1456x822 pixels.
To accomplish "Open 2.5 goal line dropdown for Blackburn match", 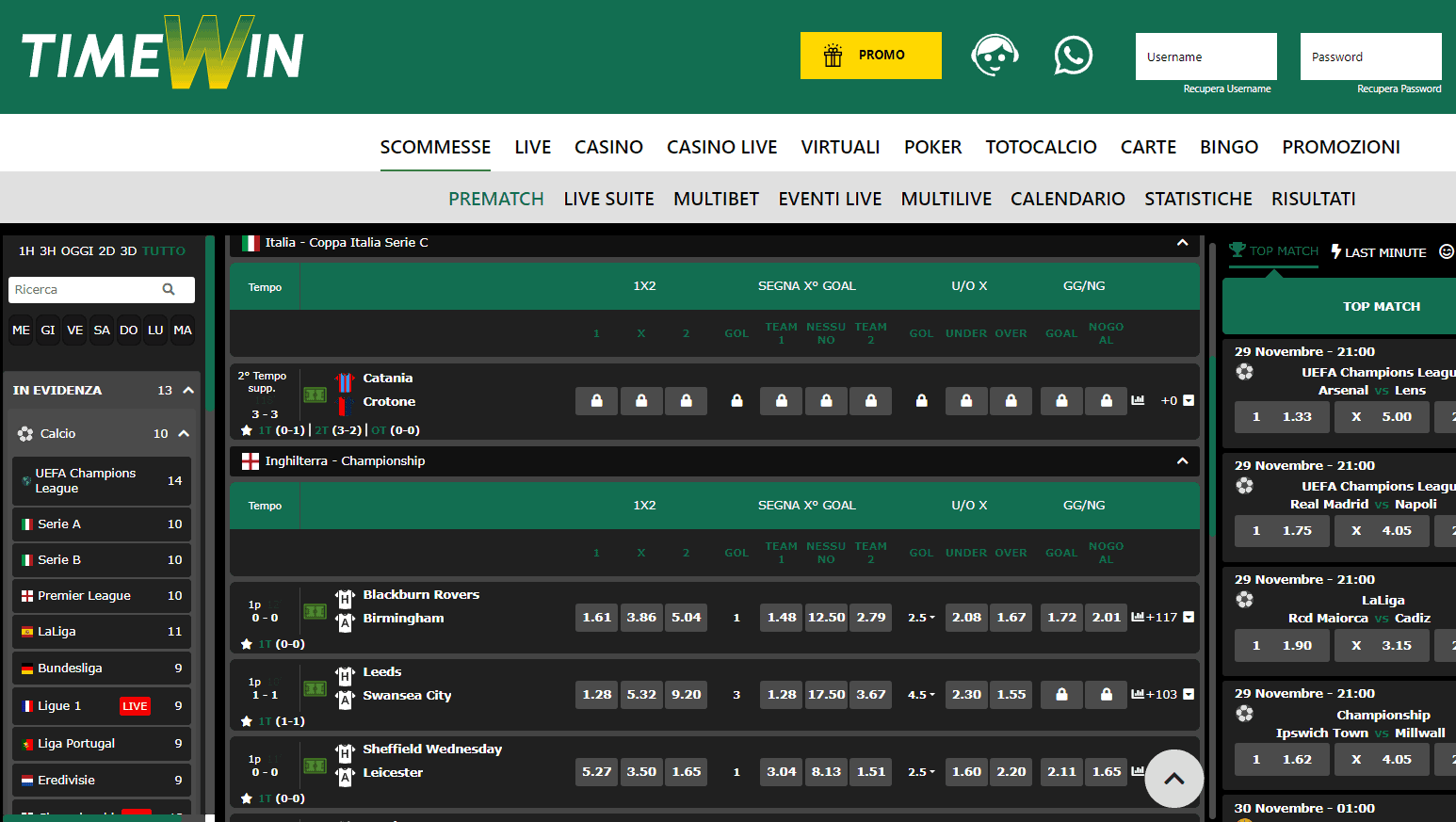I will [x=921, y=618].
